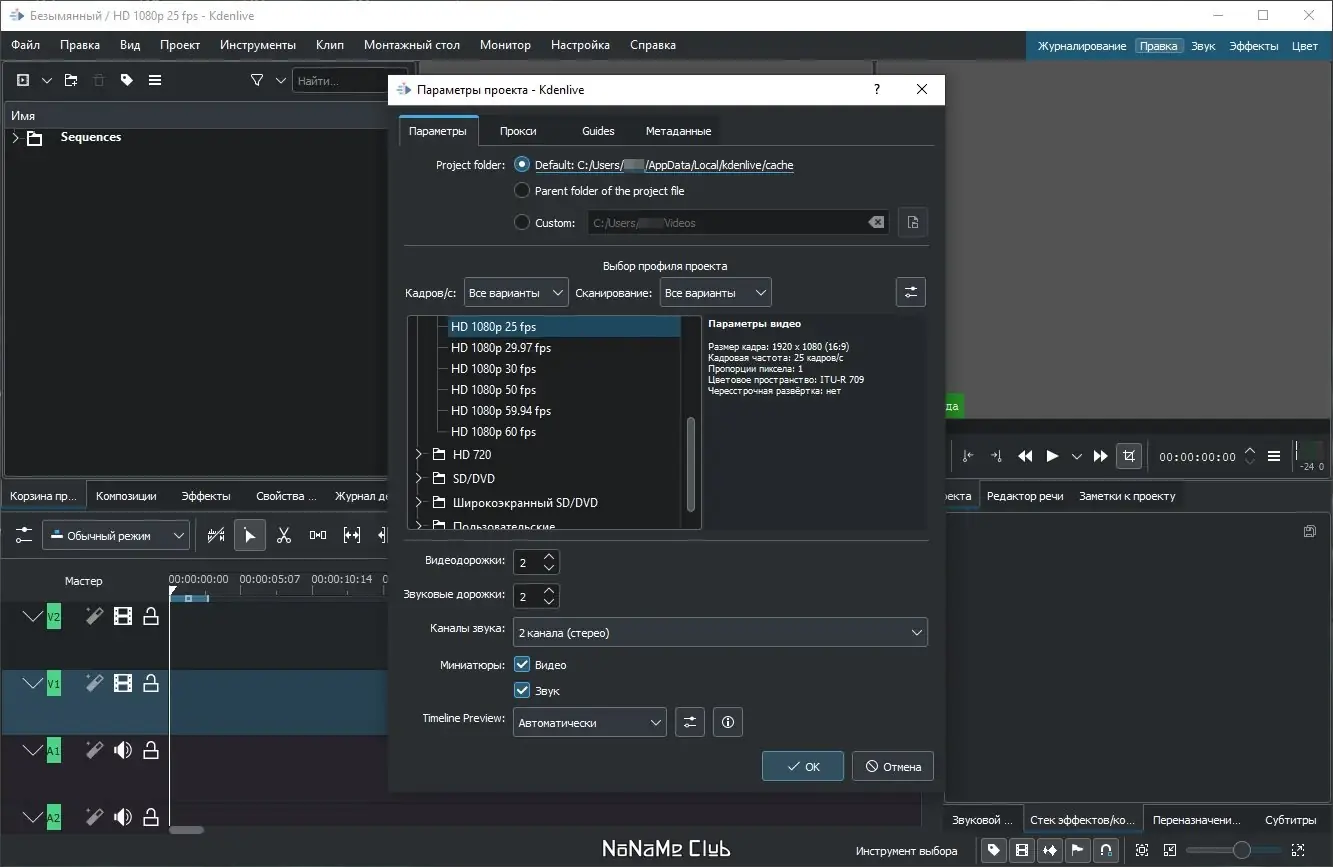
Task: Click the Timeline Preview info icon
Action: [x=727, y=722]
